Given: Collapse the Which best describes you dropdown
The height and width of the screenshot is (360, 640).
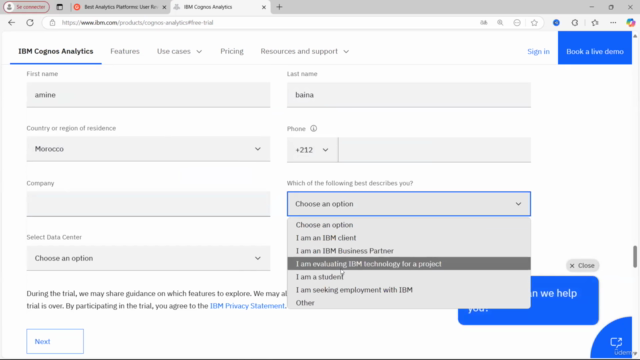Looking at the screenshot, I should (x=409, y=204).
